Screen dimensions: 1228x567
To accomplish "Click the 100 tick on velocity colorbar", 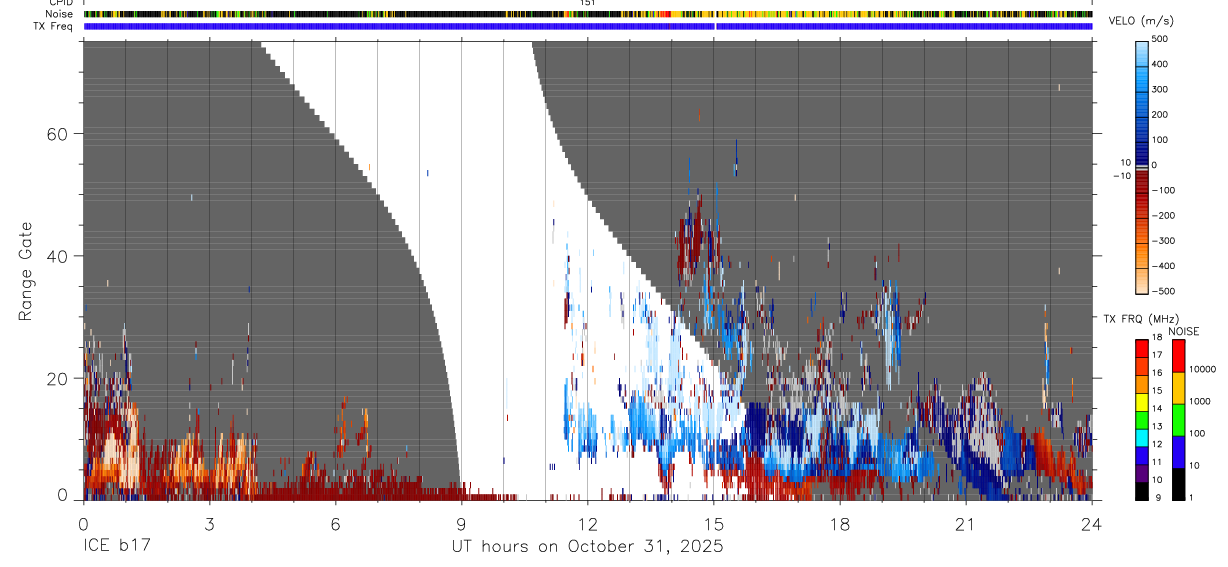I will coord(1161,140).
